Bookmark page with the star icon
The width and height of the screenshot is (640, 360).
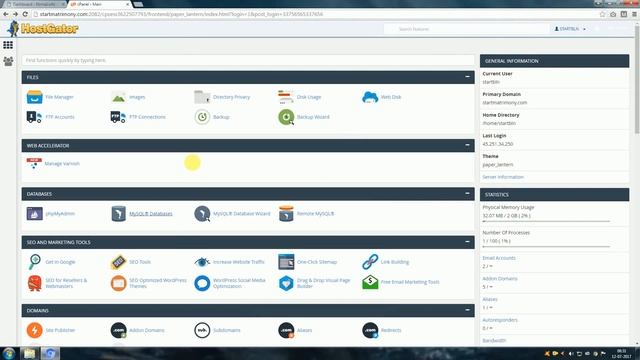pyautogui.click(x=602, y=14)
